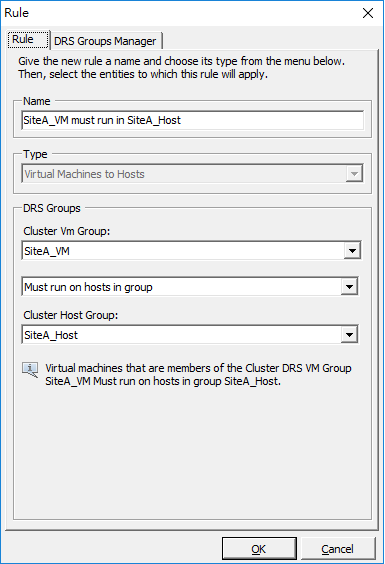Click the Cluster Vm Group label
This screenshot has width=385, height=564.
tap(67, 231)
